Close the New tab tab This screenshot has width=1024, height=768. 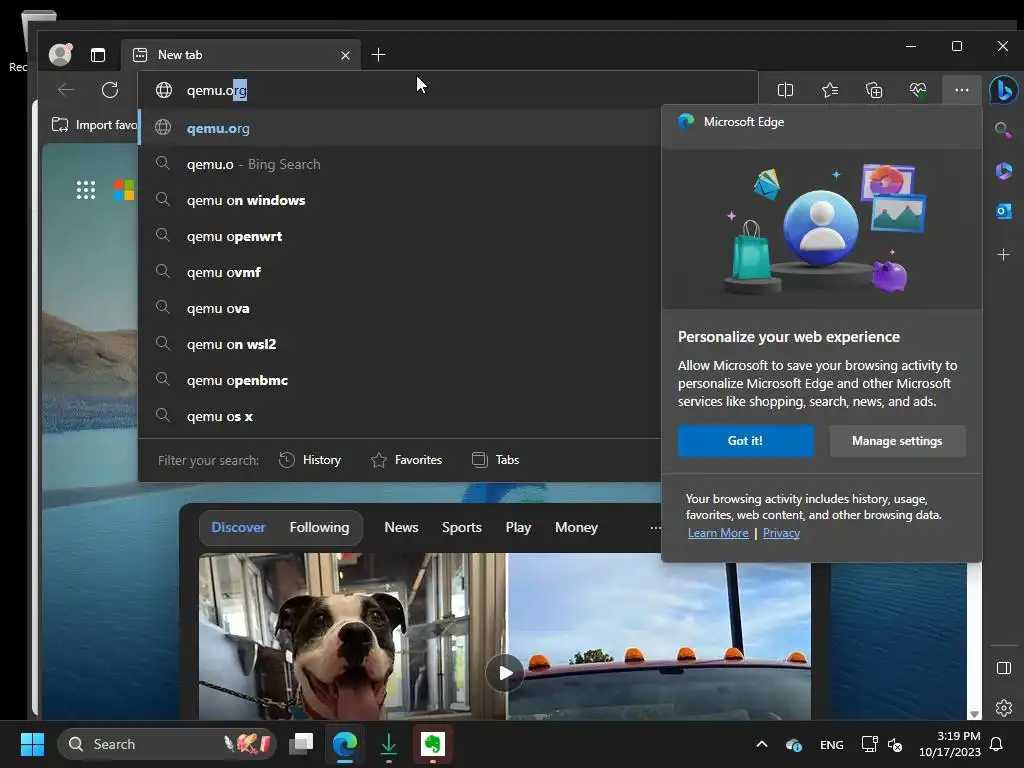(345, 56)
